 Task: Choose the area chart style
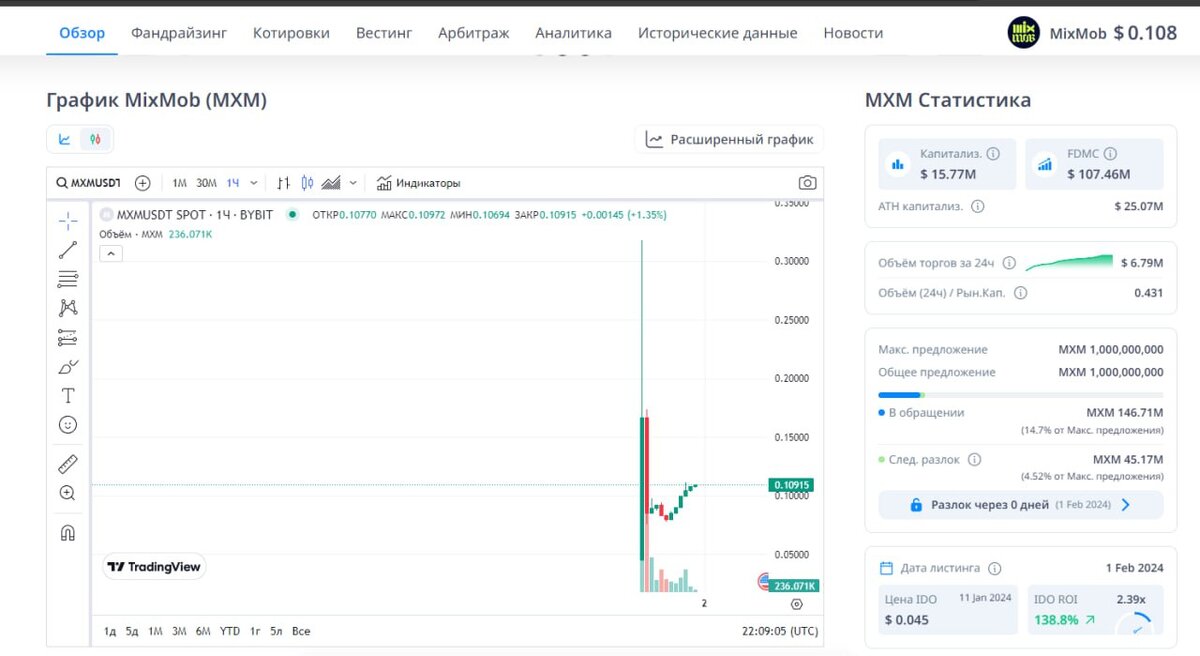332,183
